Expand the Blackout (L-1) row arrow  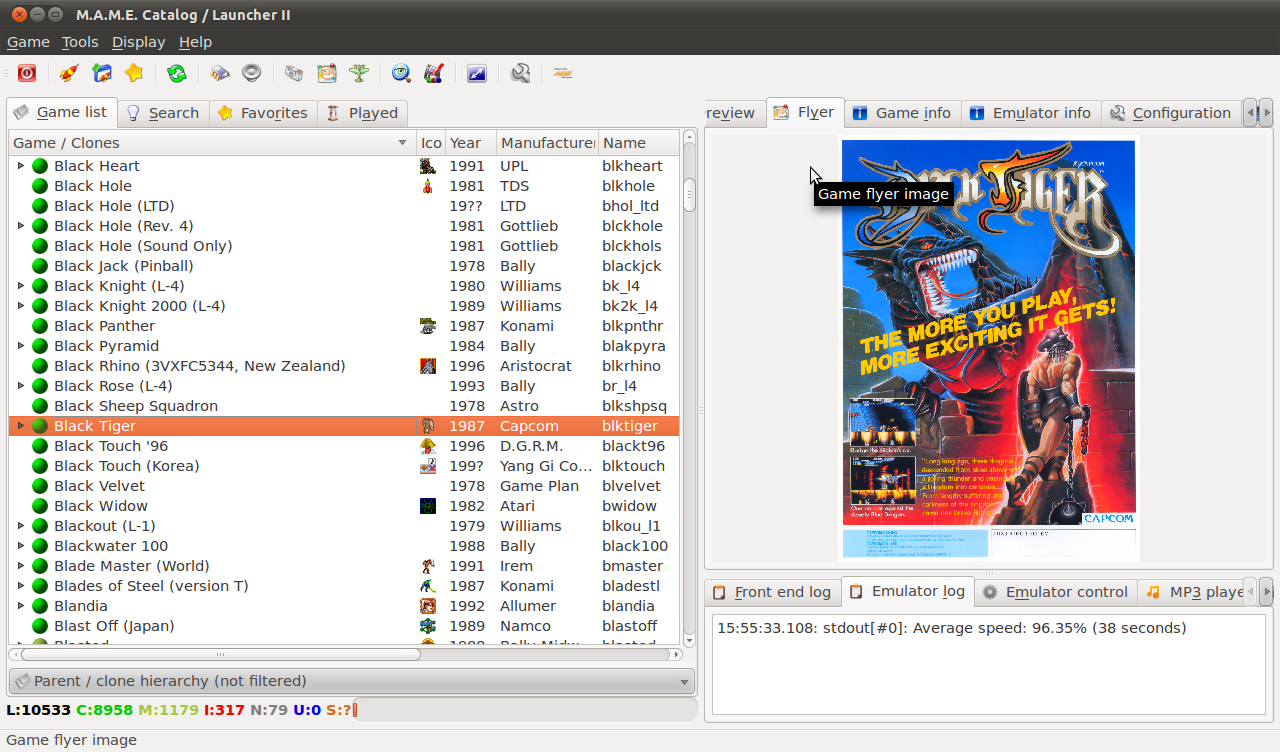point(20,526)
